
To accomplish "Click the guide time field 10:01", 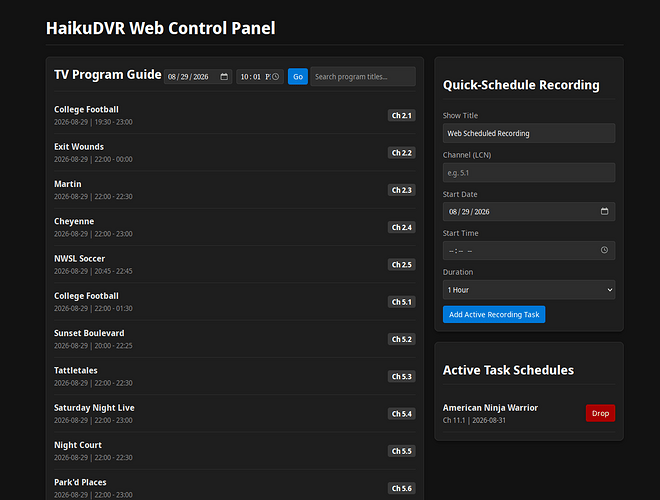I will pos(260,77).
